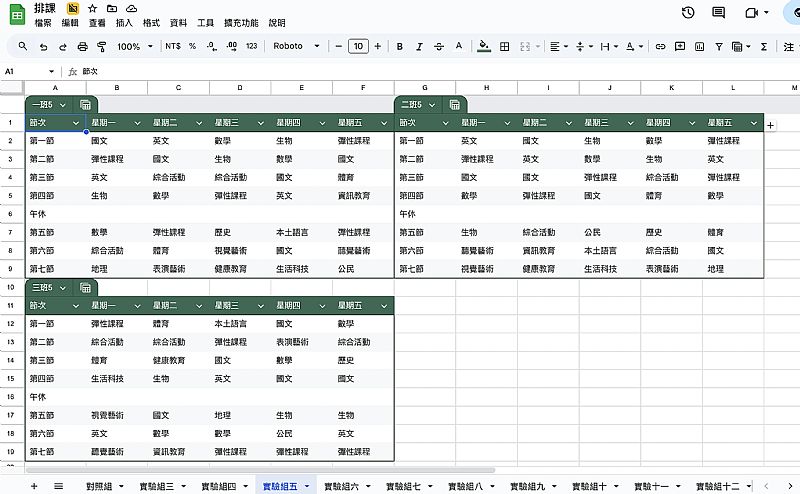Expand the 星期三 column dropdown in first table
Image resolution: width=800 pixels, height=494 pixels.
pyautogui.click(x=259, y=123)
